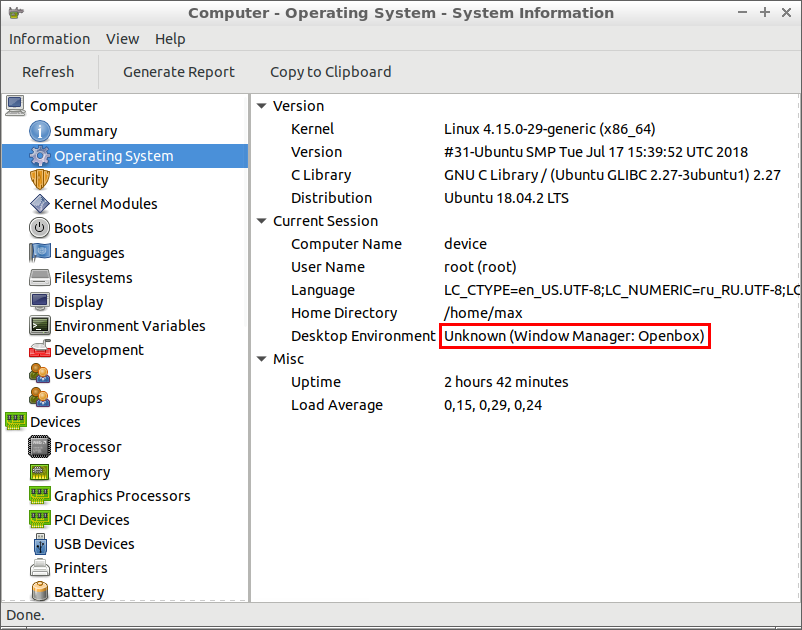Viewport: 802px width, 630px height.
Task: Open the View menu
Action: tap(122, 39)
